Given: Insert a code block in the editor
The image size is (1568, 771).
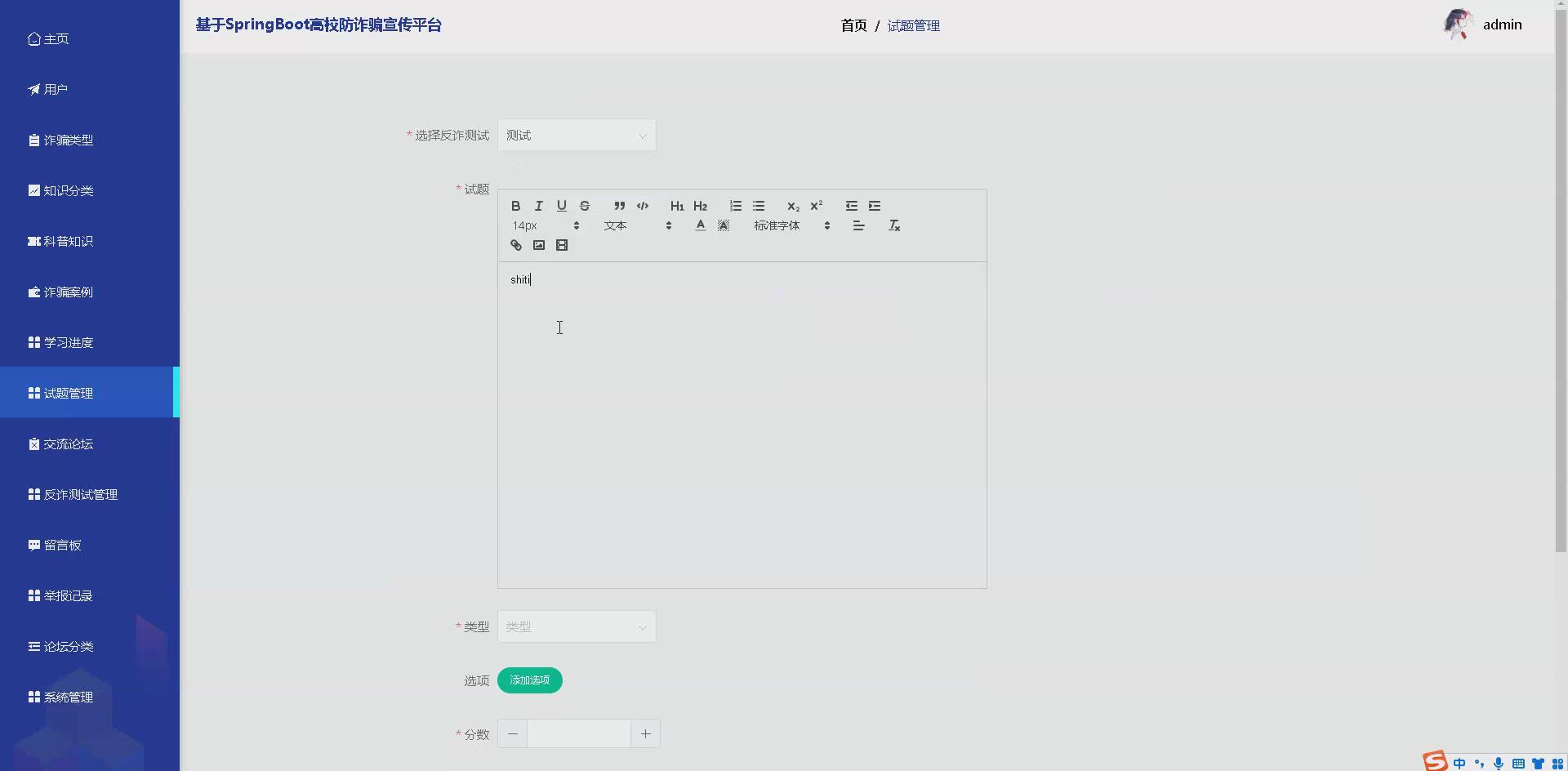Looking at the screenshot, I should point(642,206).
